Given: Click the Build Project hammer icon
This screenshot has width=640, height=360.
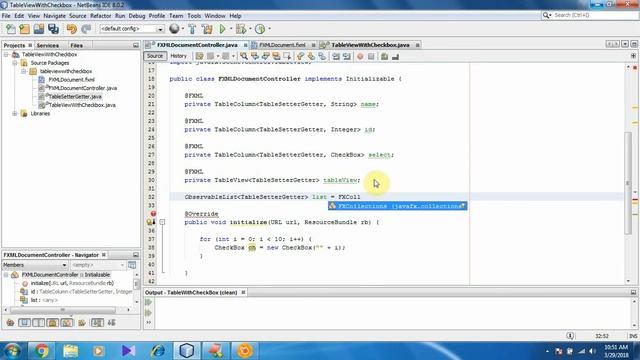Looking at the screenshot, I should 192,29.
